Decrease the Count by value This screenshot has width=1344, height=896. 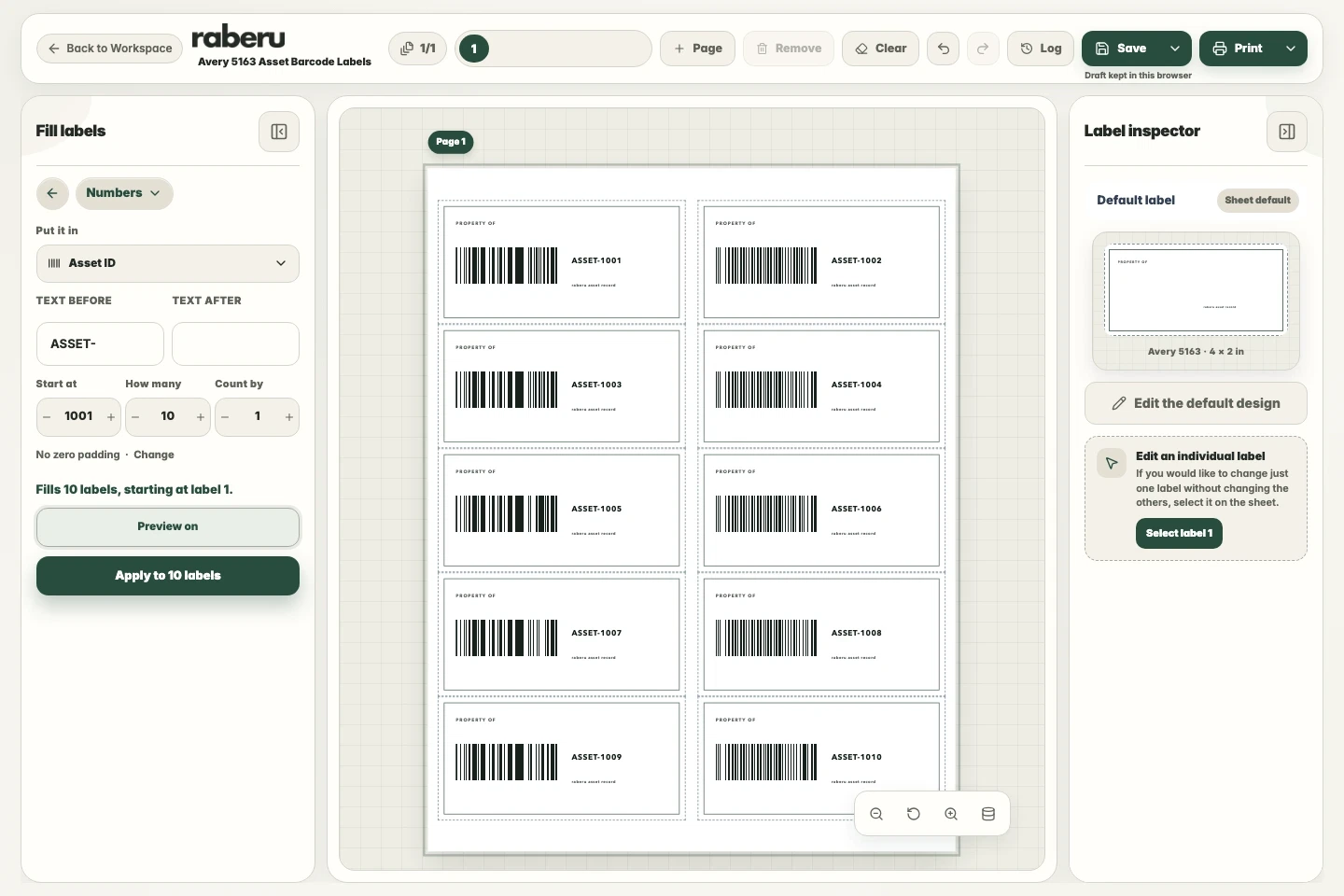[x=225, y=417]
